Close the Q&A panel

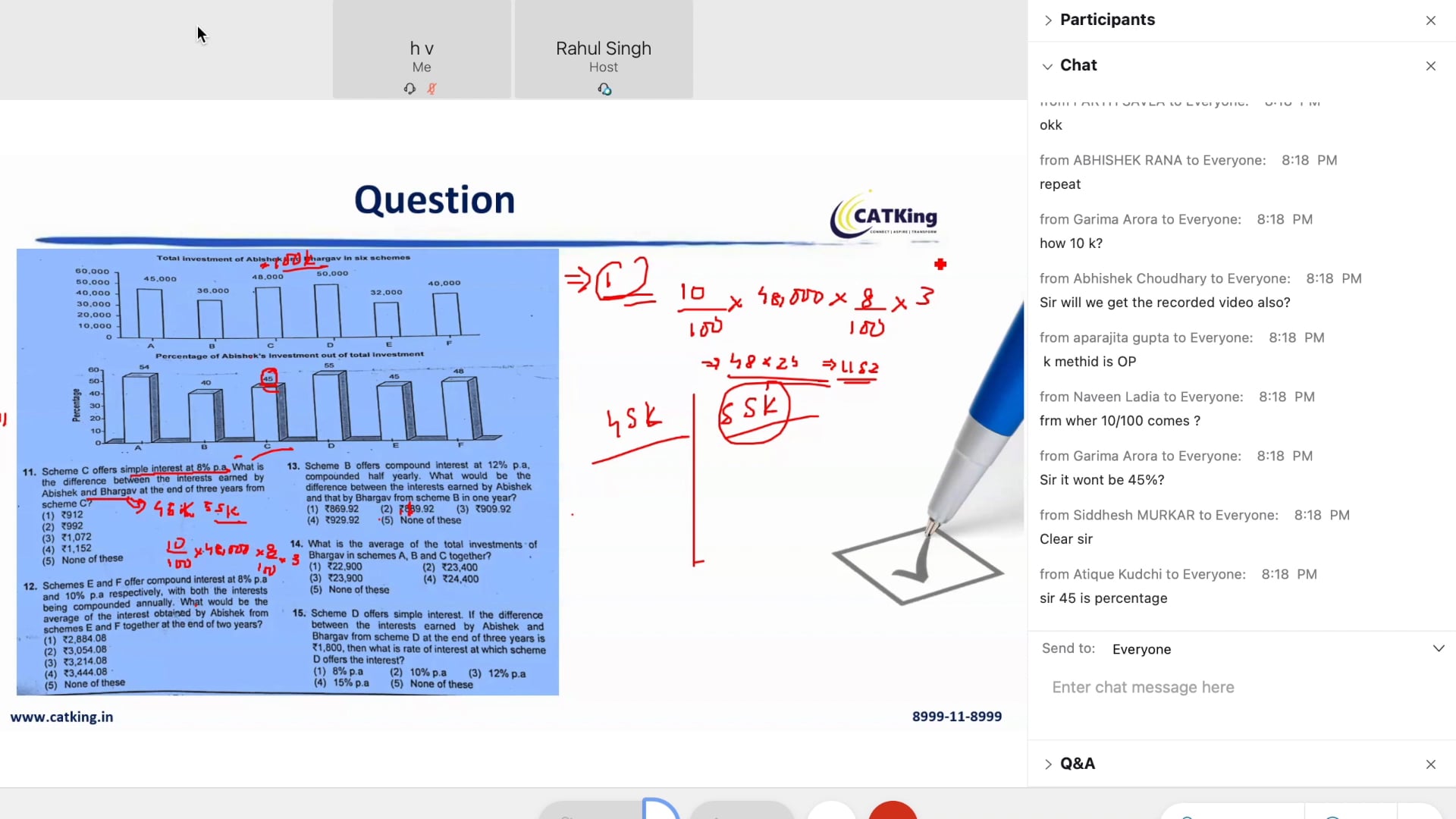tap(1431, 764)
